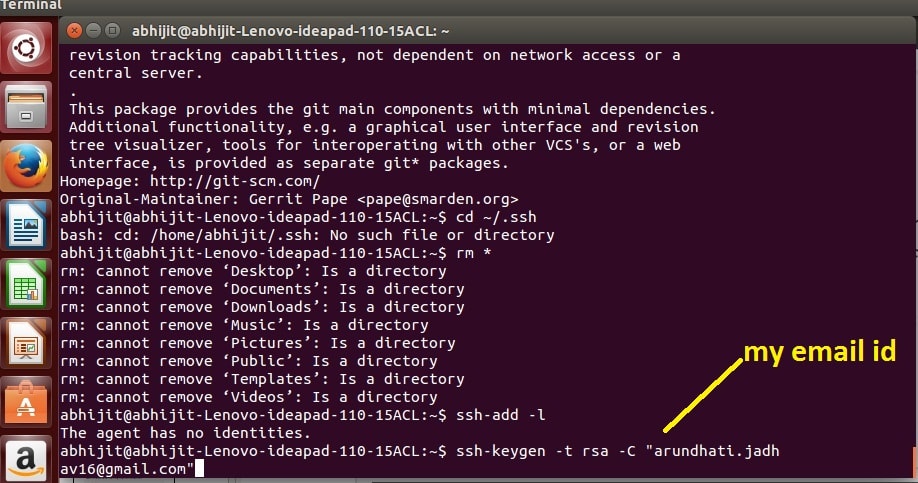This screenshot has height=483, width=918.
Task: Open the Ubuntu Dash home launcher
Action: coord(26,48)
